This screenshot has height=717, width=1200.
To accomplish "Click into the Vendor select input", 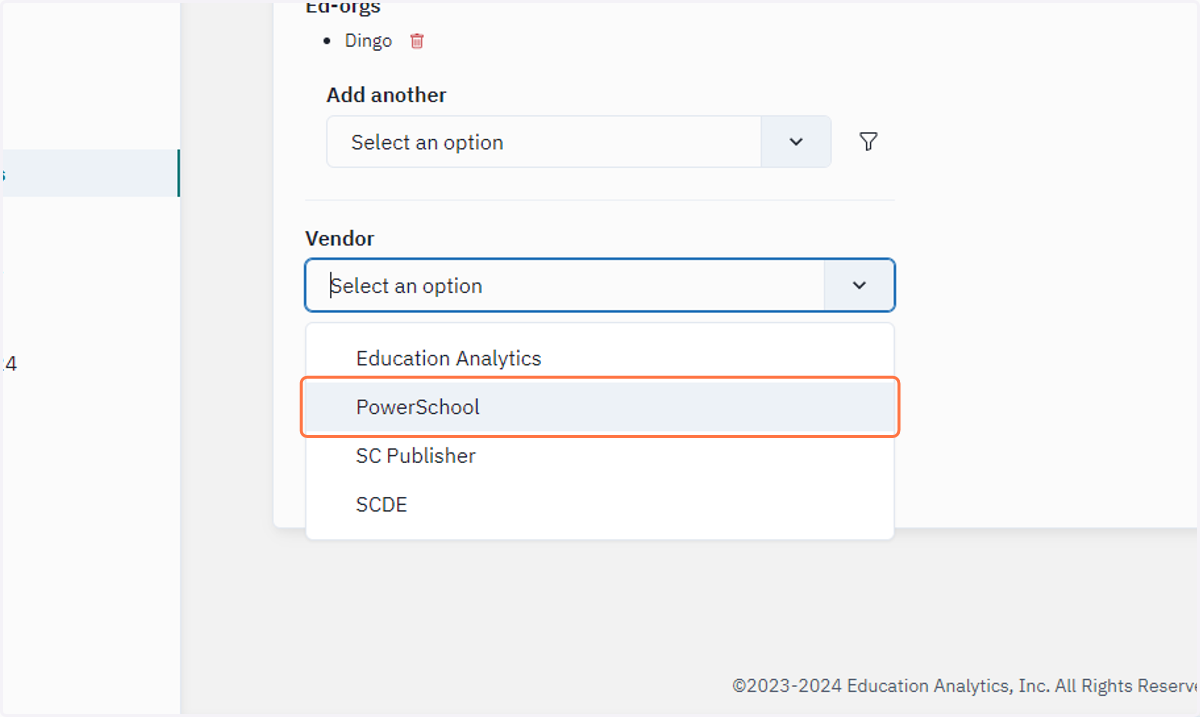I will (565, 286).
